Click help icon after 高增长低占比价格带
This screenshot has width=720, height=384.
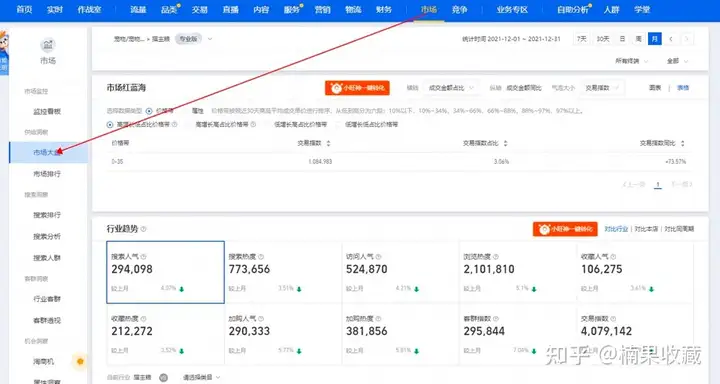174,124
